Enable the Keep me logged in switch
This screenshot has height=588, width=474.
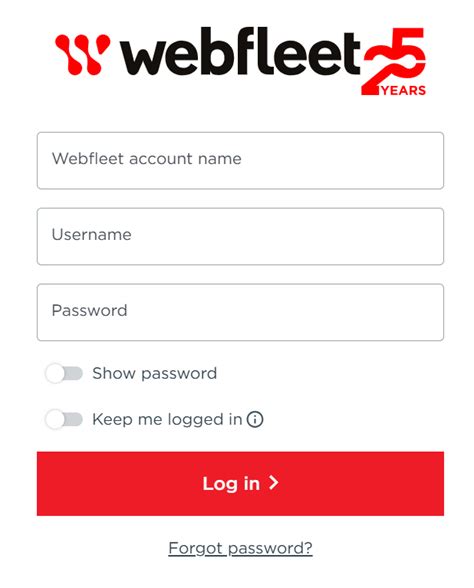tap(64, 419)
